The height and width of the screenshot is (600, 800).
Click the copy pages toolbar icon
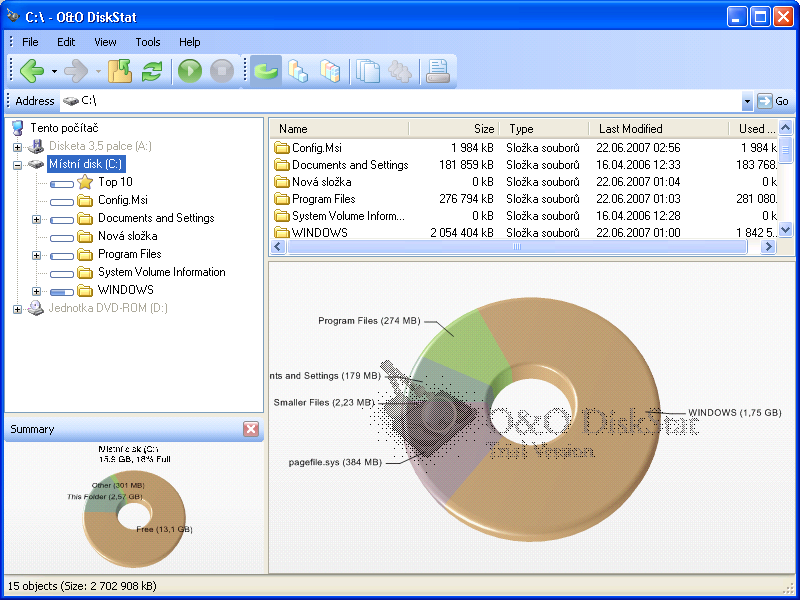[x=368, y=71]
